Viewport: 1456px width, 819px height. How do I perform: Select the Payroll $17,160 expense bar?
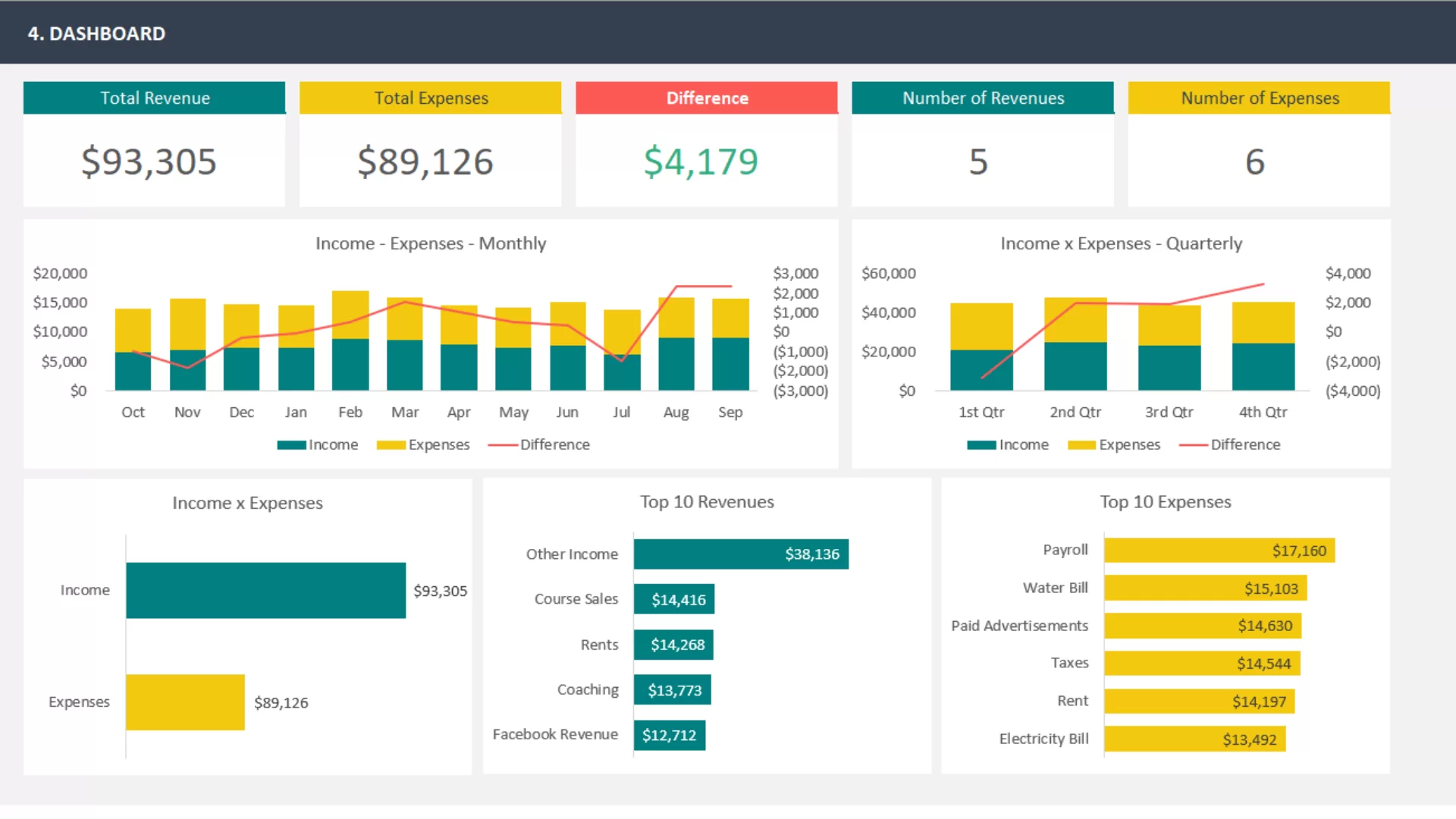[1219, 551]
